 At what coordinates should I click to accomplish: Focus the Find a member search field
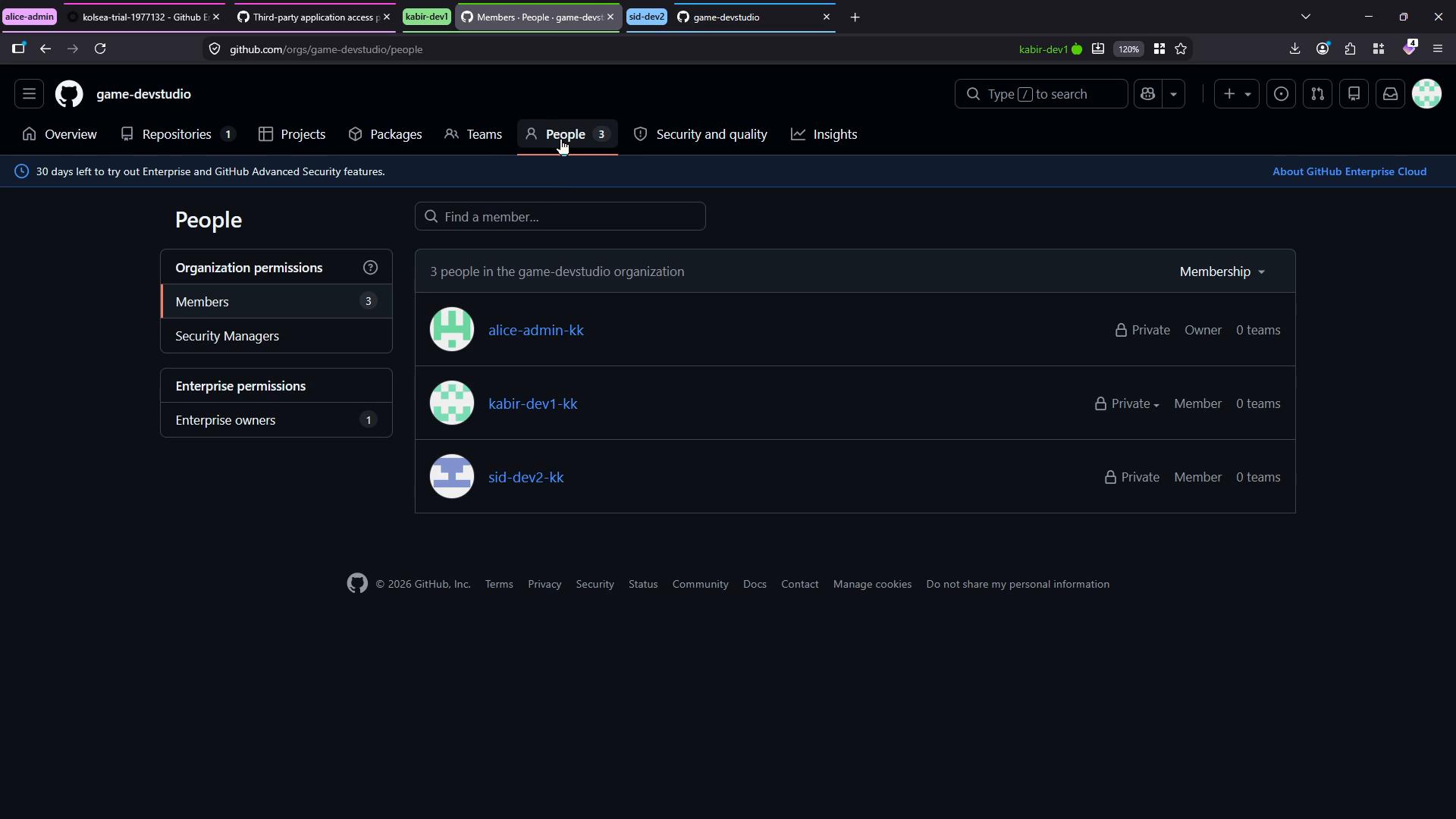coord(560,216)
